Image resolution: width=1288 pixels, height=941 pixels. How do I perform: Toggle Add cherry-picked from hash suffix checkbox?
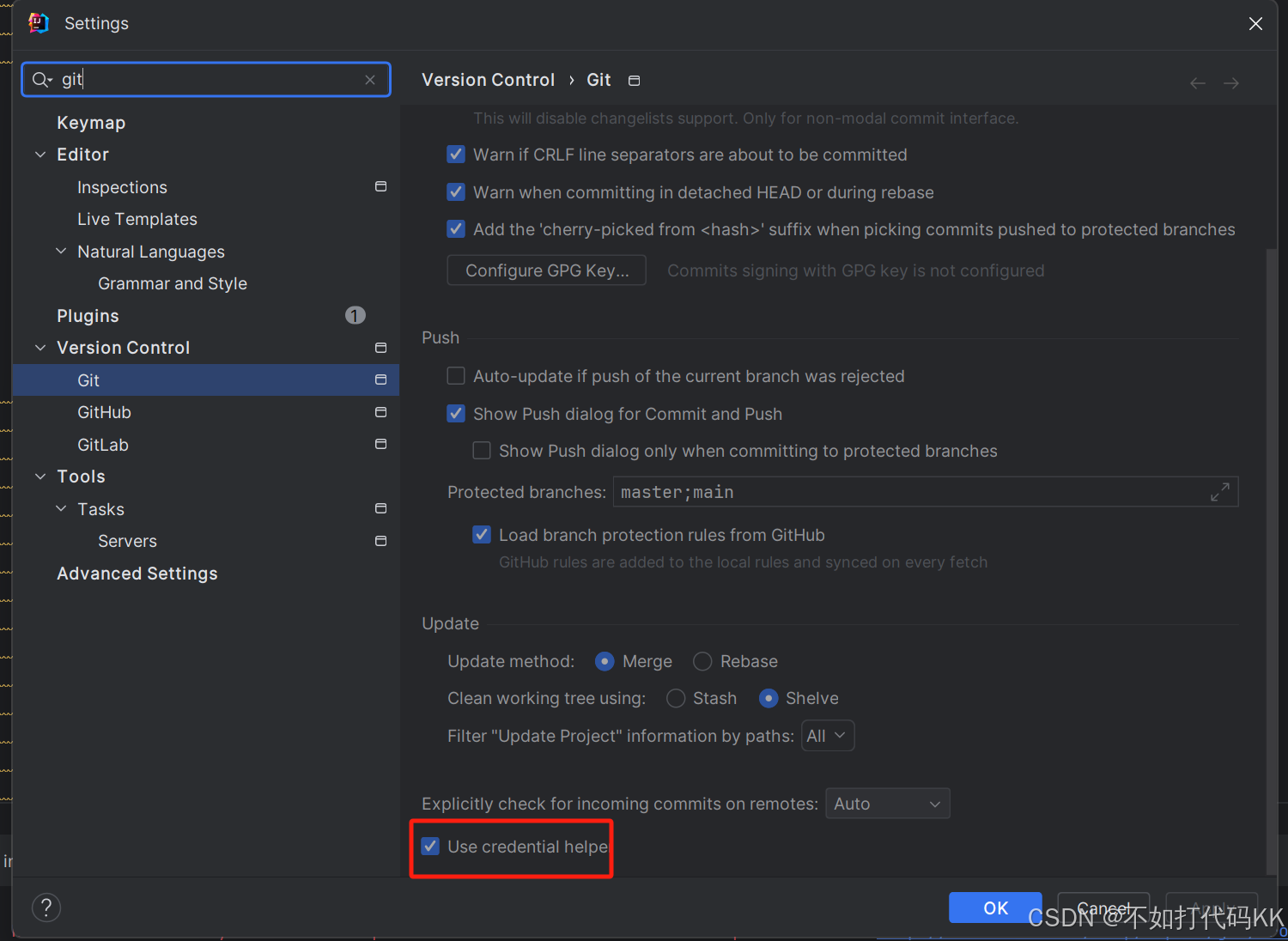pos(456,229)
